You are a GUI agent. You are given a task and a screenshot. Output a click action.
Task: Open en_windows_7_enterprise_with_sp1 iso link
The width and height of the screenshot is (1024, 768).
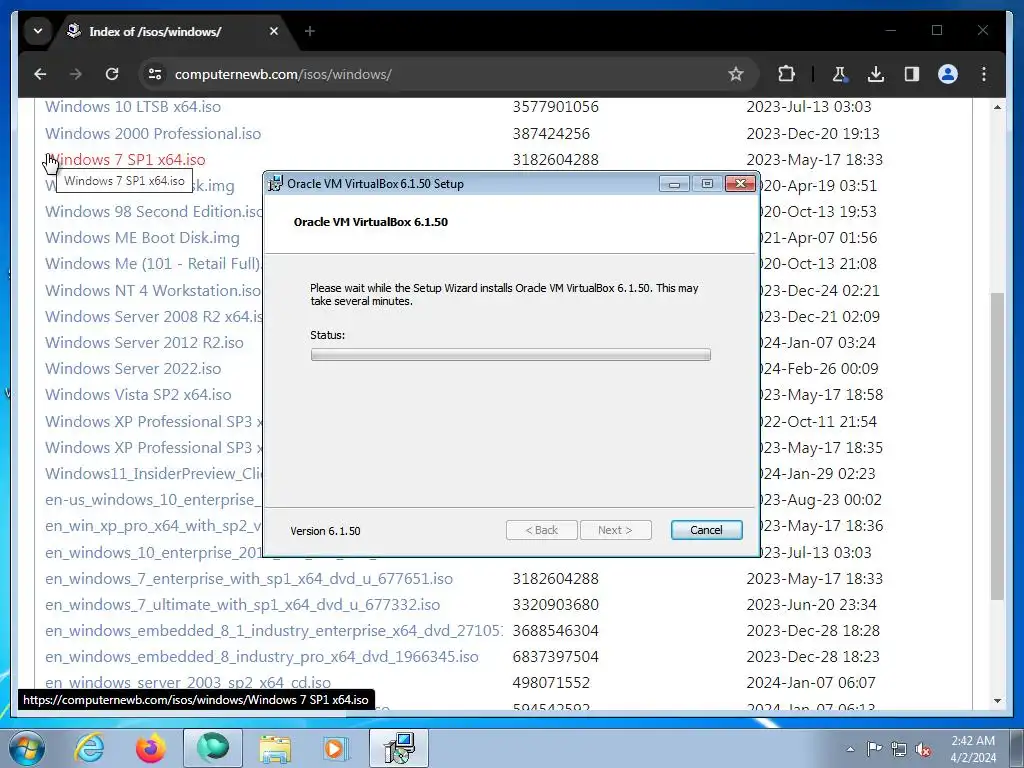249,579
